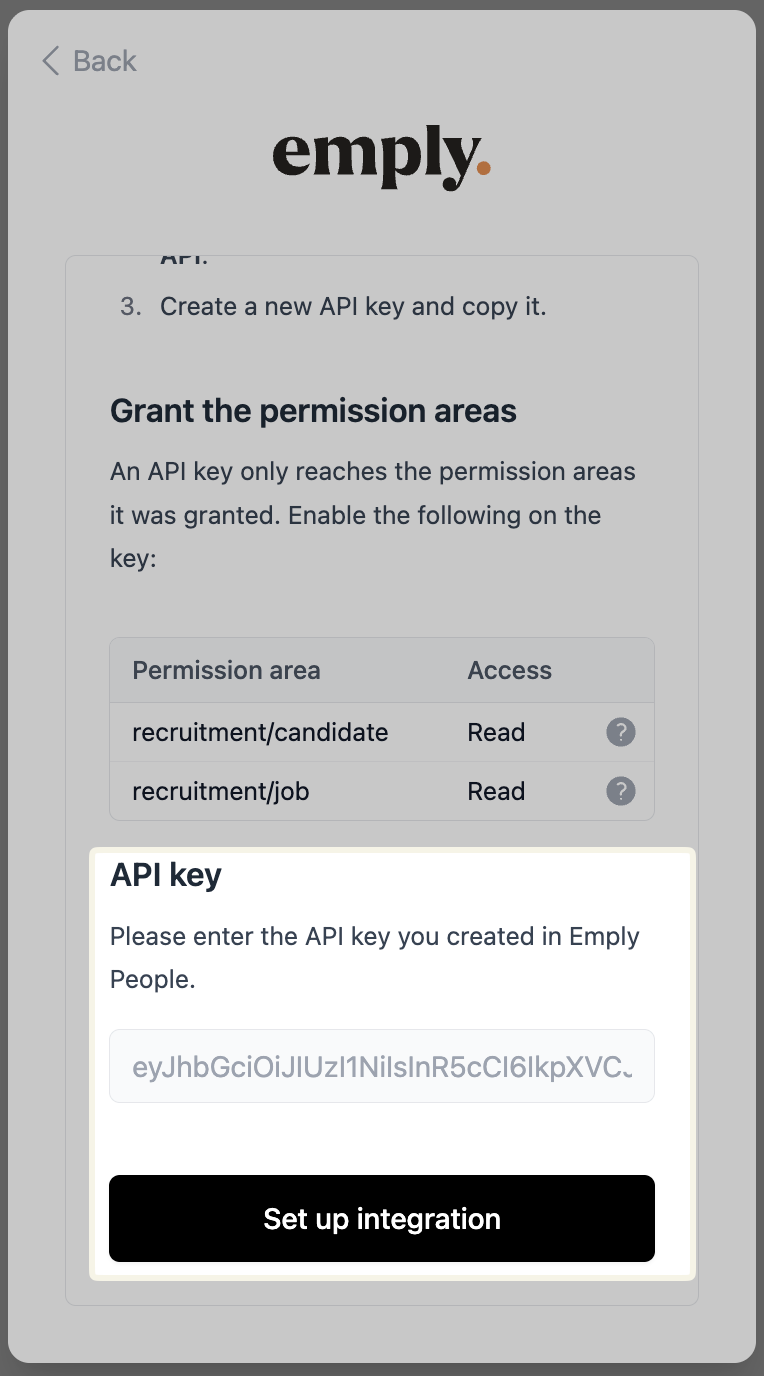Viewport: 764px width, 1376px height.
Task: Click the paragraph about API key permission reach
Action: [373, 515]
